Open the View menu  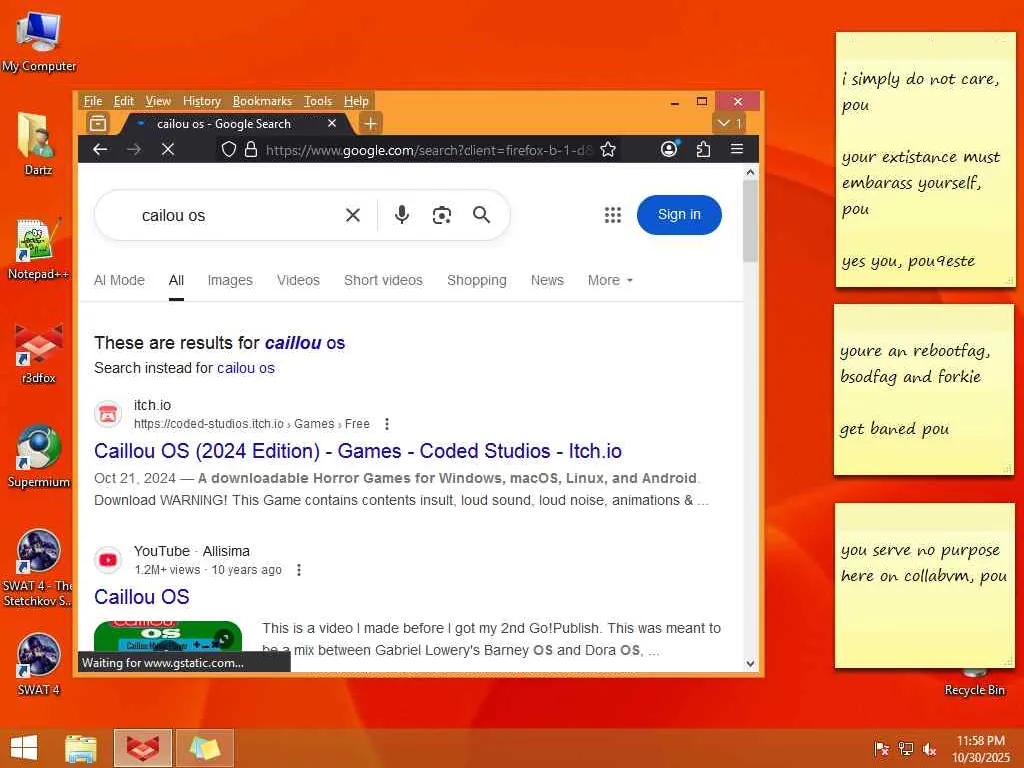(x=158, y=101)
